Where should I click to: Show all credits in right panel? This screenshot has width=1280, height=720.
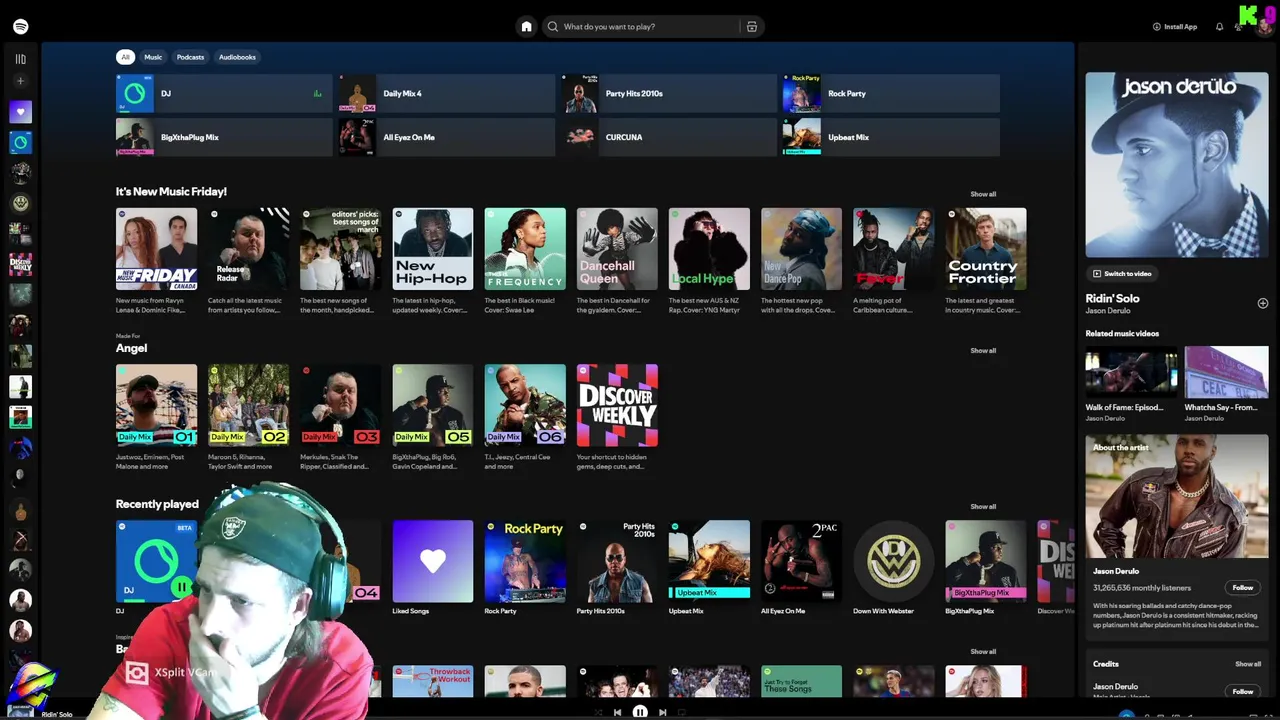[1247, 664]
